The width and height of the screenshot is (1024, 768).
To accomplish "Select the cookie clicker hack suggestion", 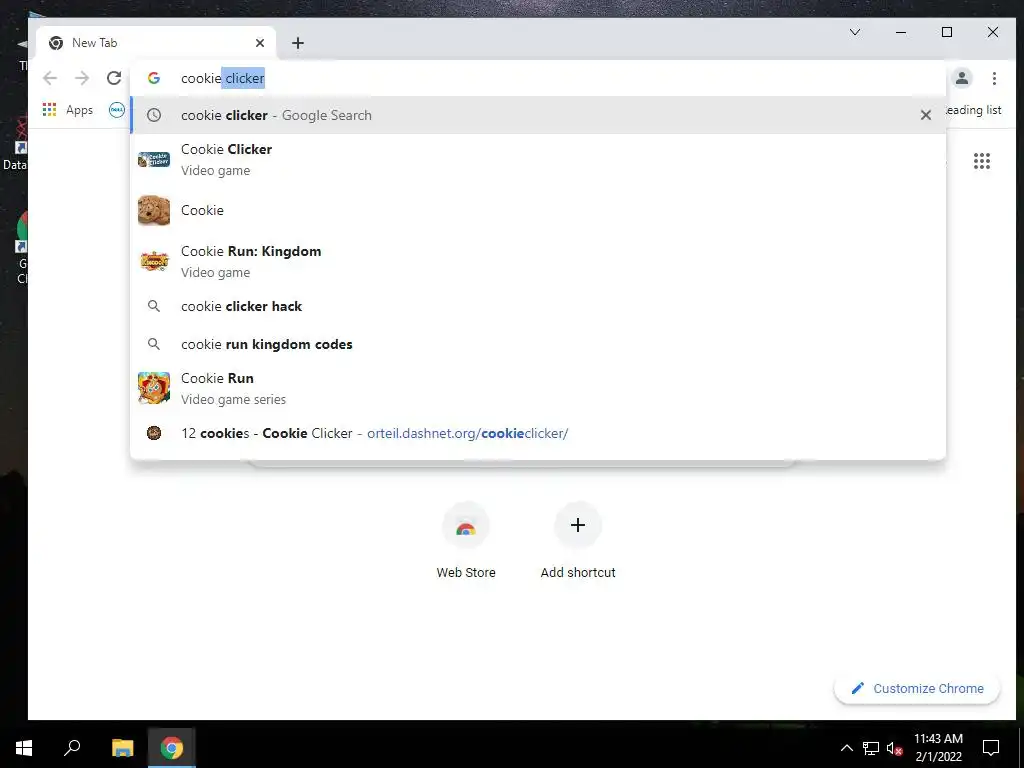I will [x=538, y=306].
